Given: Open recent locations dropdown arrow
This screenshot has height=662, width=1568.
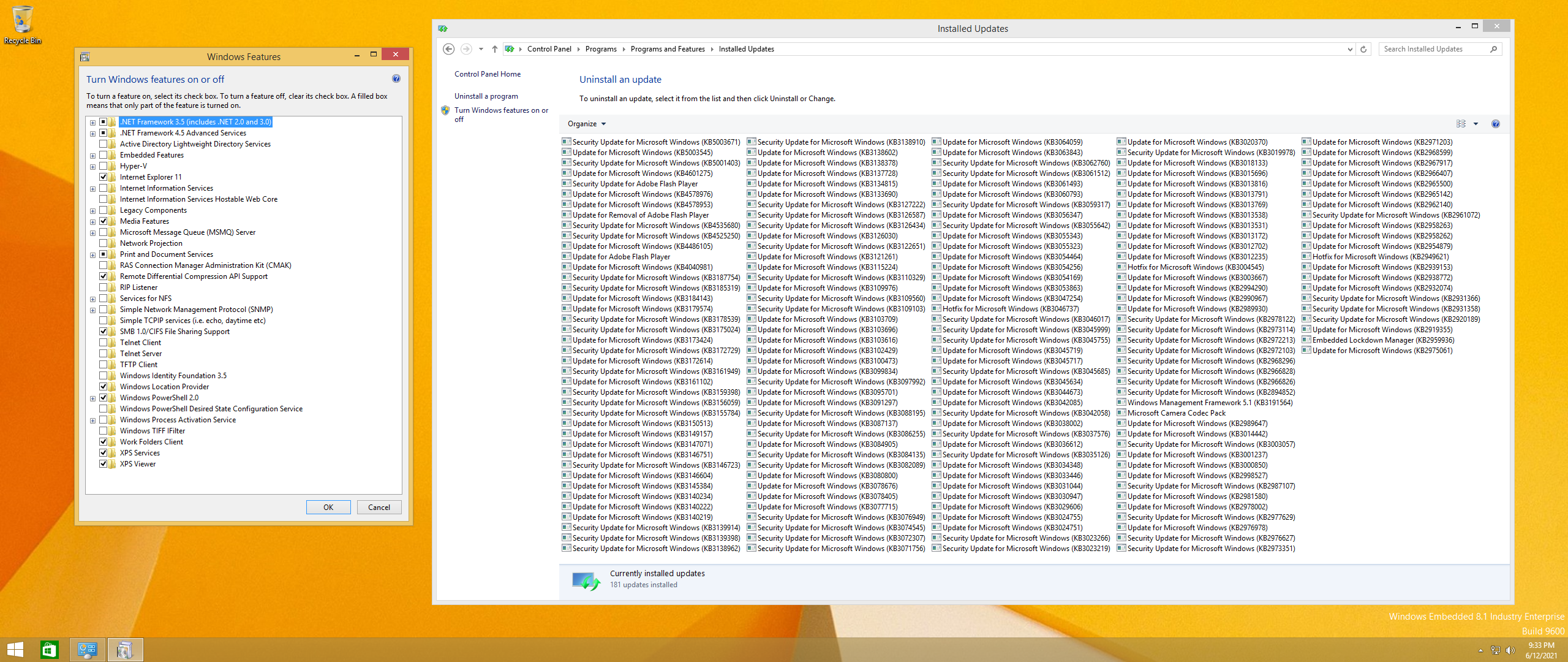Looking at the screenshot, I should 481,49.
